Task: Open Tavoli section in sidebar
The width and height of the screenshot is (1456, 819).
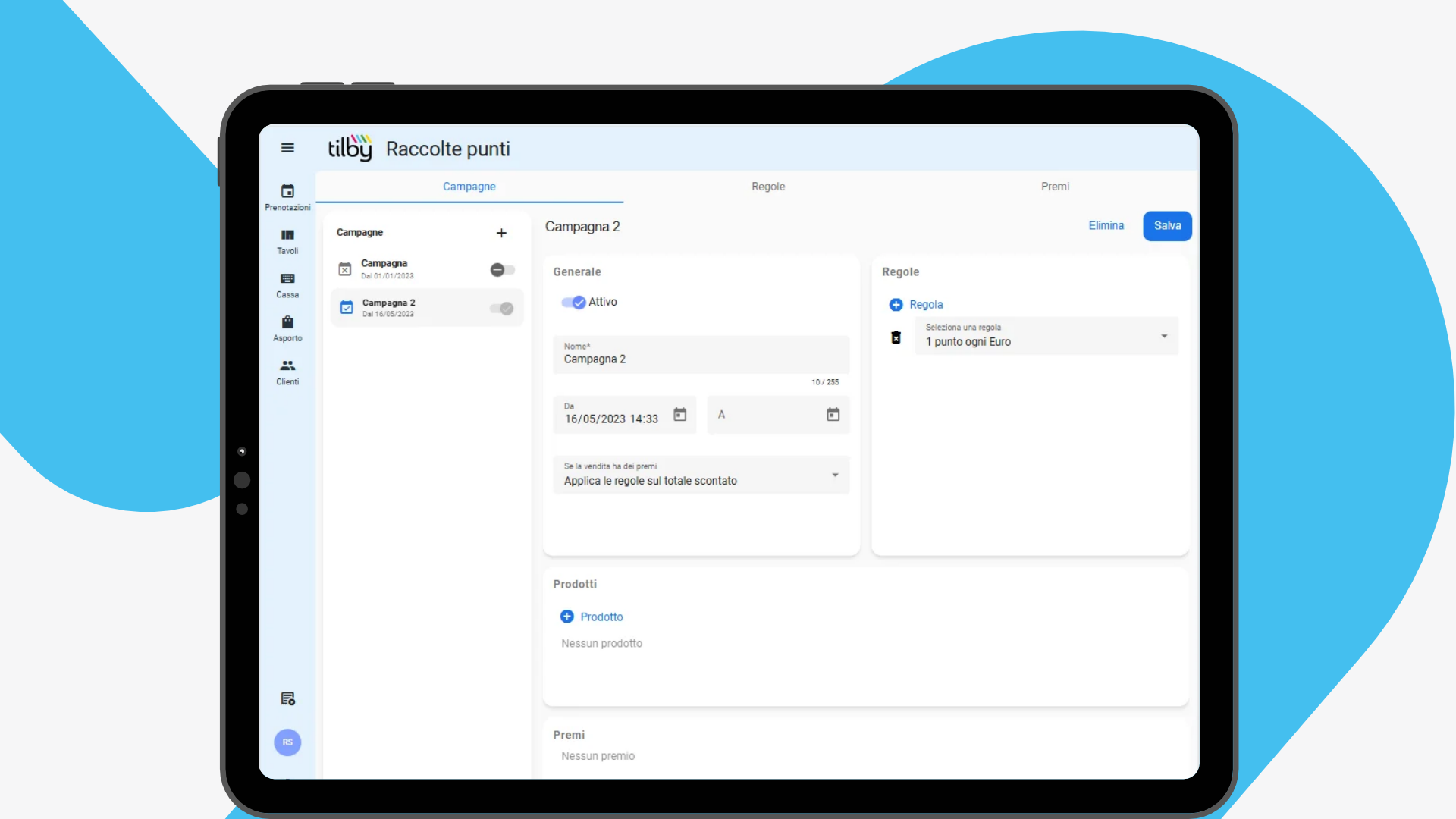Action: (x=287, y=241)
